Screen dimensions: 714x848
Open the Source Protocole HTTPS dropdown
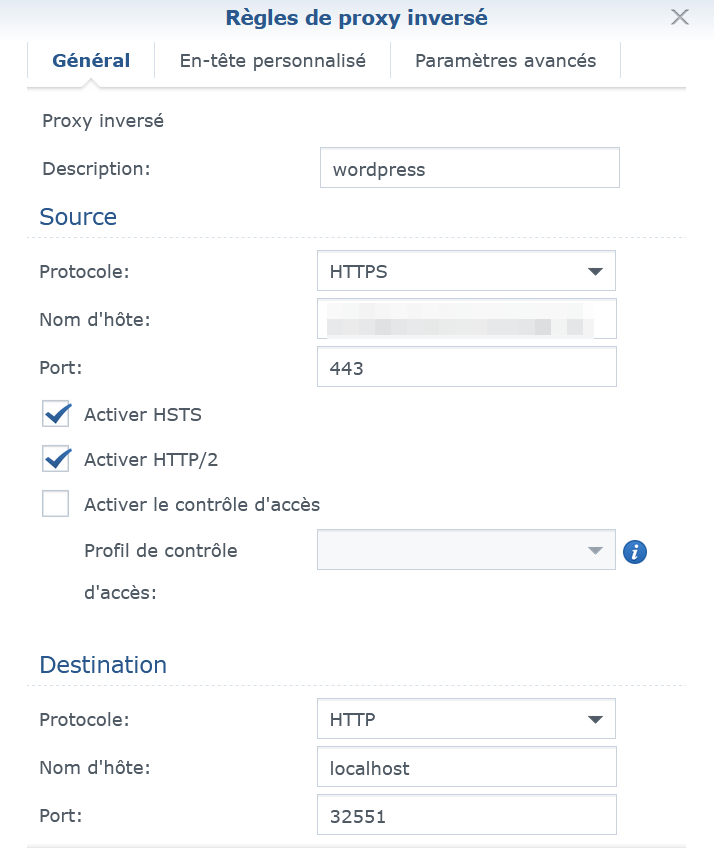[466, 271]
